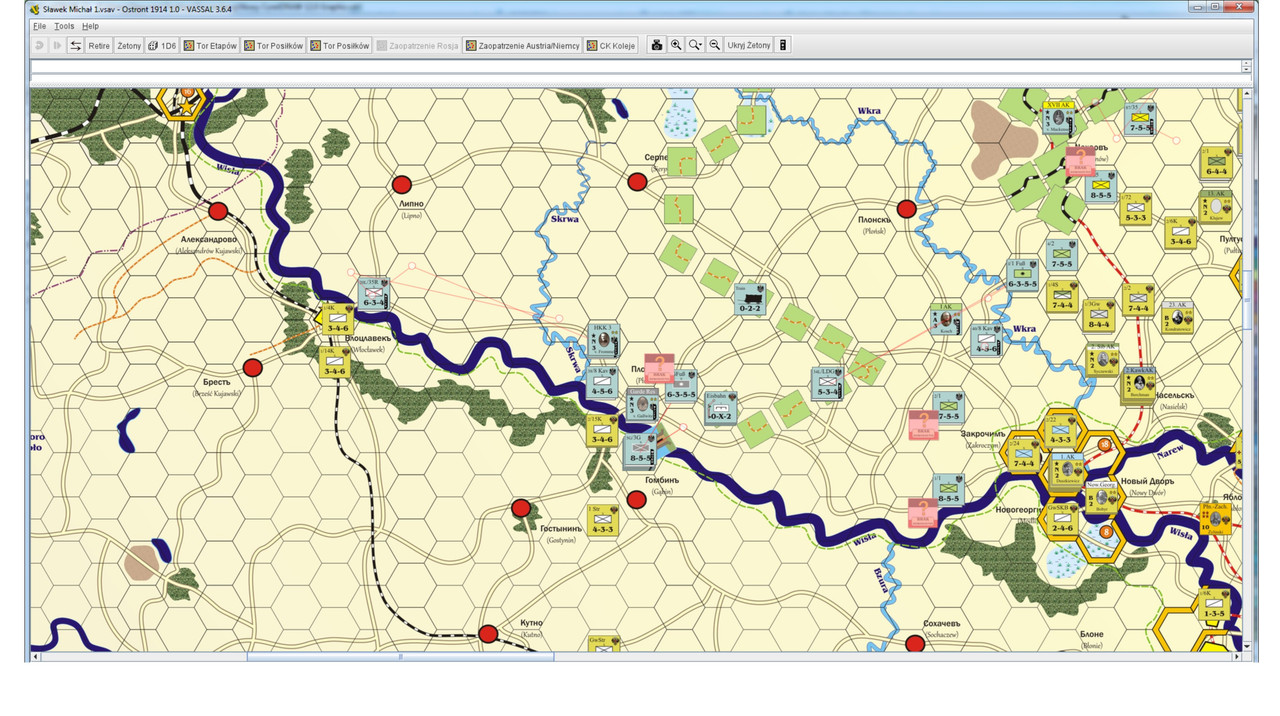Click the zoom out magnifier icon

[714, 45]
